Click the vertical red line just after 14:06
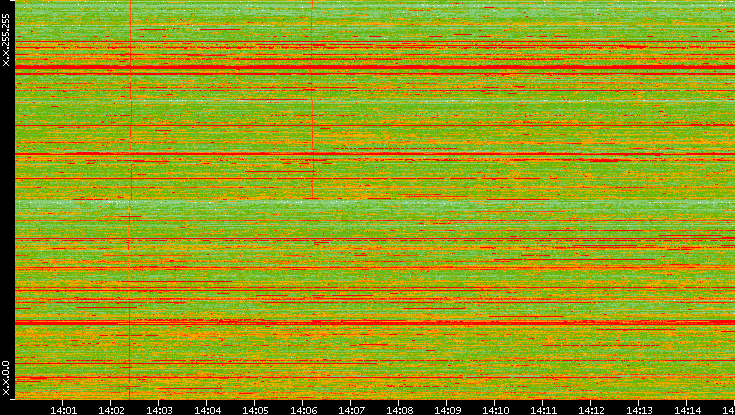This screenshot has width=735, height=415. pyautogui.click(x=312, y=99)
